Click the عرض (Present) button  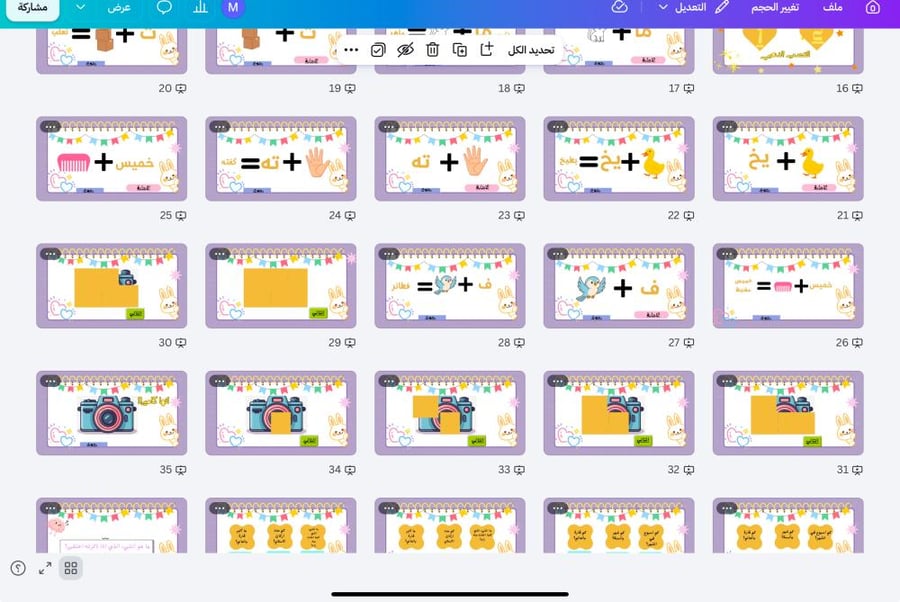[x=119, y=7]
